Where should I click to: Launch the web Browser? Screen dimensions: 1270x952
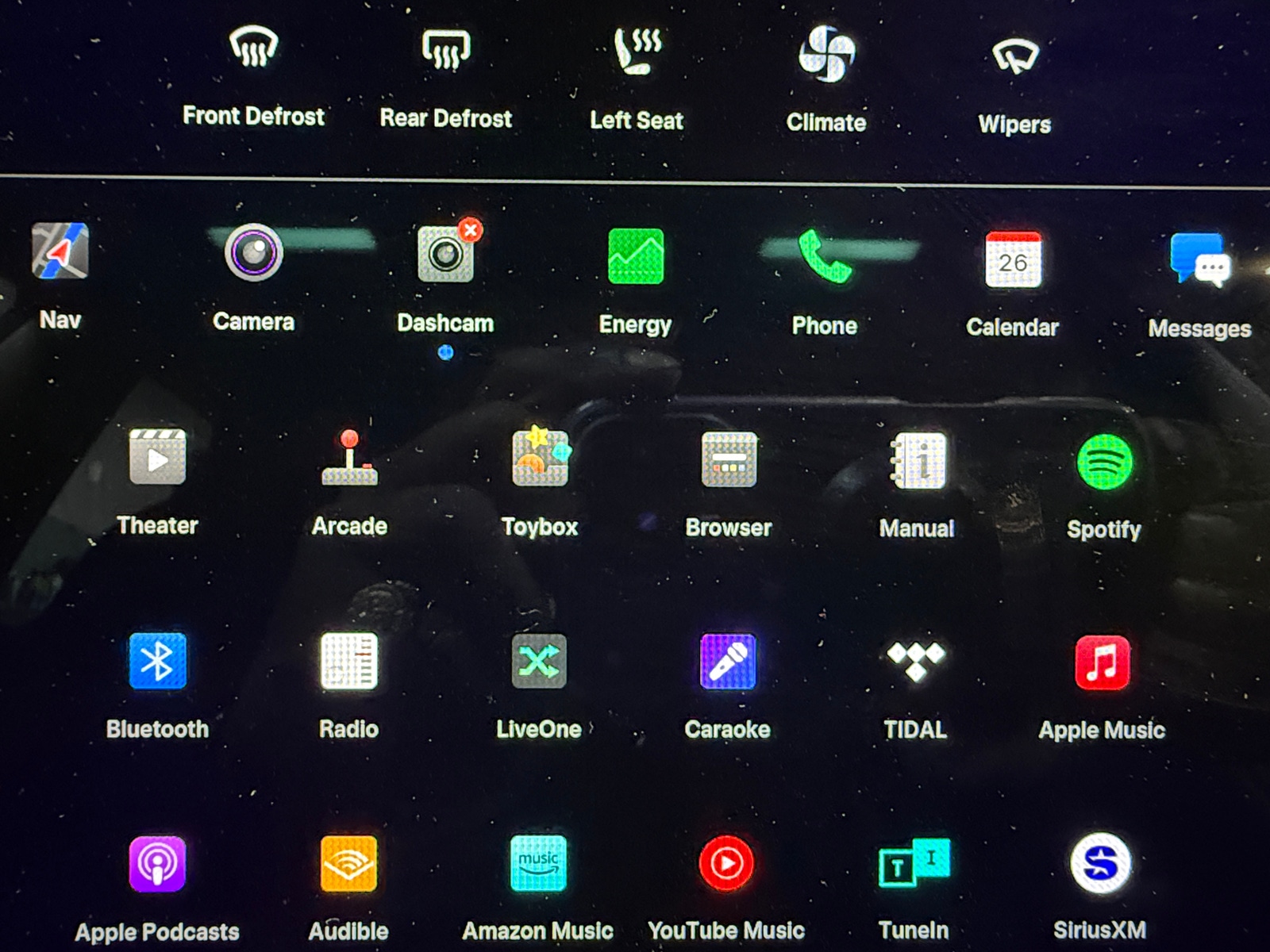coord(729,459)
